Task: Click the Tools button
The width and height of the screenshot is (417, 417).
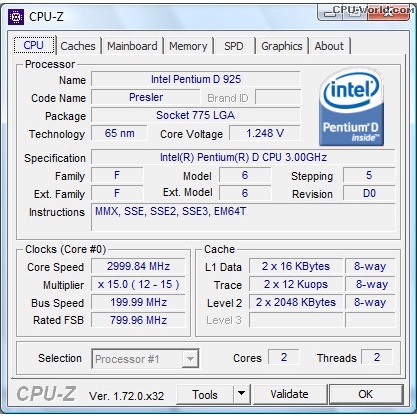Action: 205,394
